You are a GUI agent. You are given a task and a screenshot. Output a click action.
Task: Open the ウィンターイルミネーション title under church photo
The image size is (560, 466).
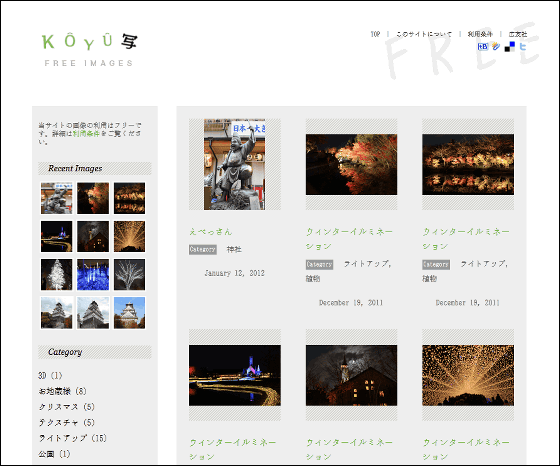(x=349, y=450)
